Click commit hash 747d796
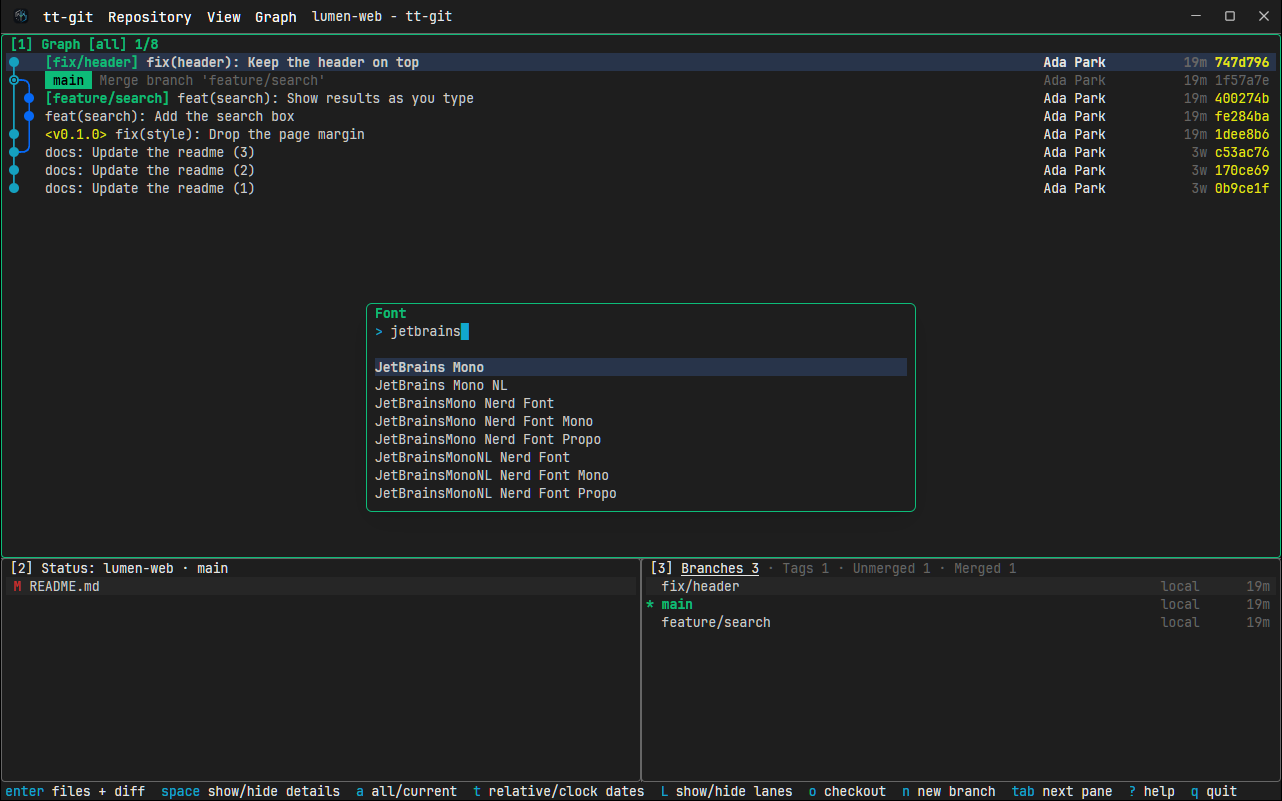 click(x=1242, y=63)
